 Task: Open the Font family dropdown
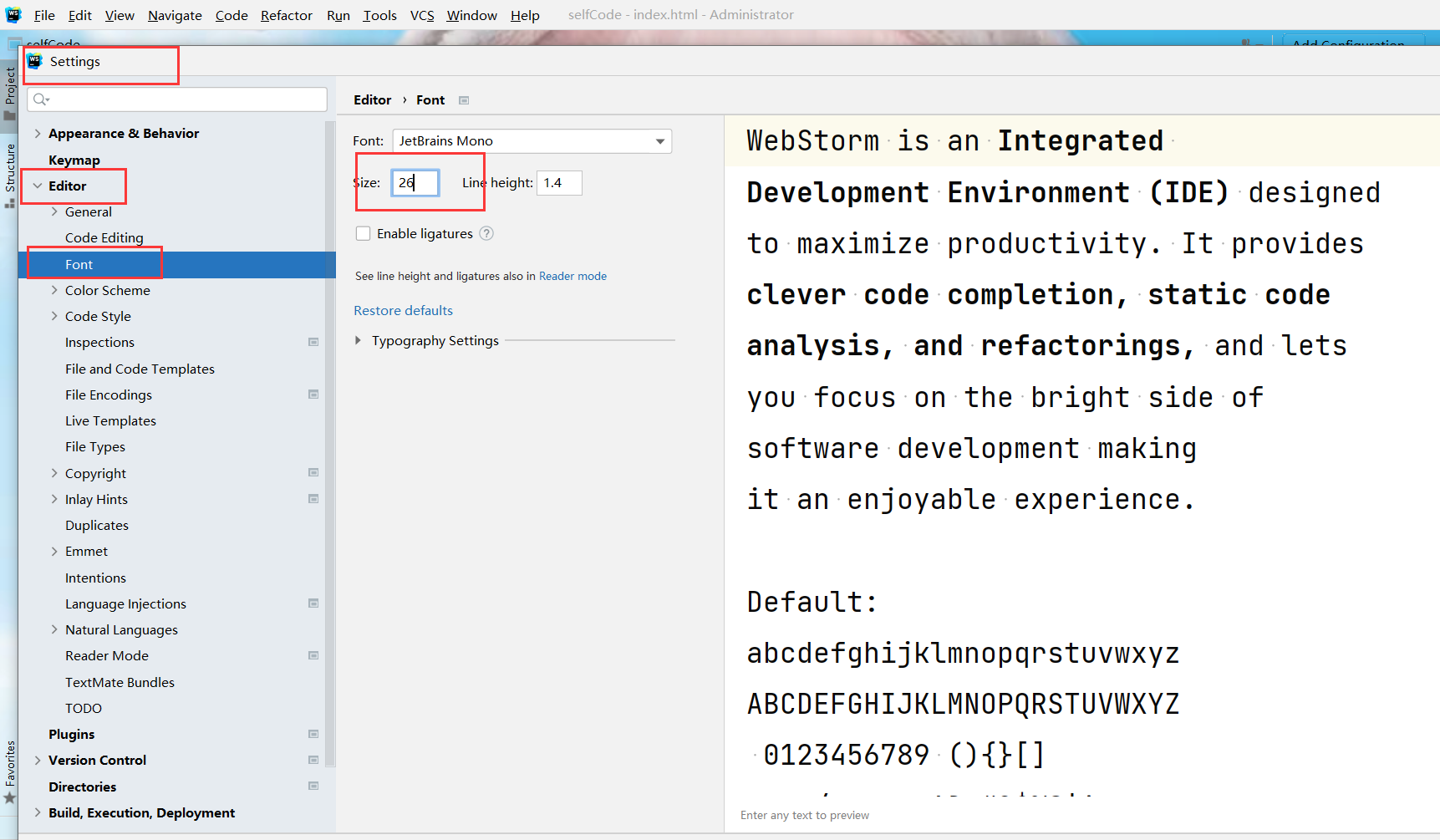[x=659, y=140]
